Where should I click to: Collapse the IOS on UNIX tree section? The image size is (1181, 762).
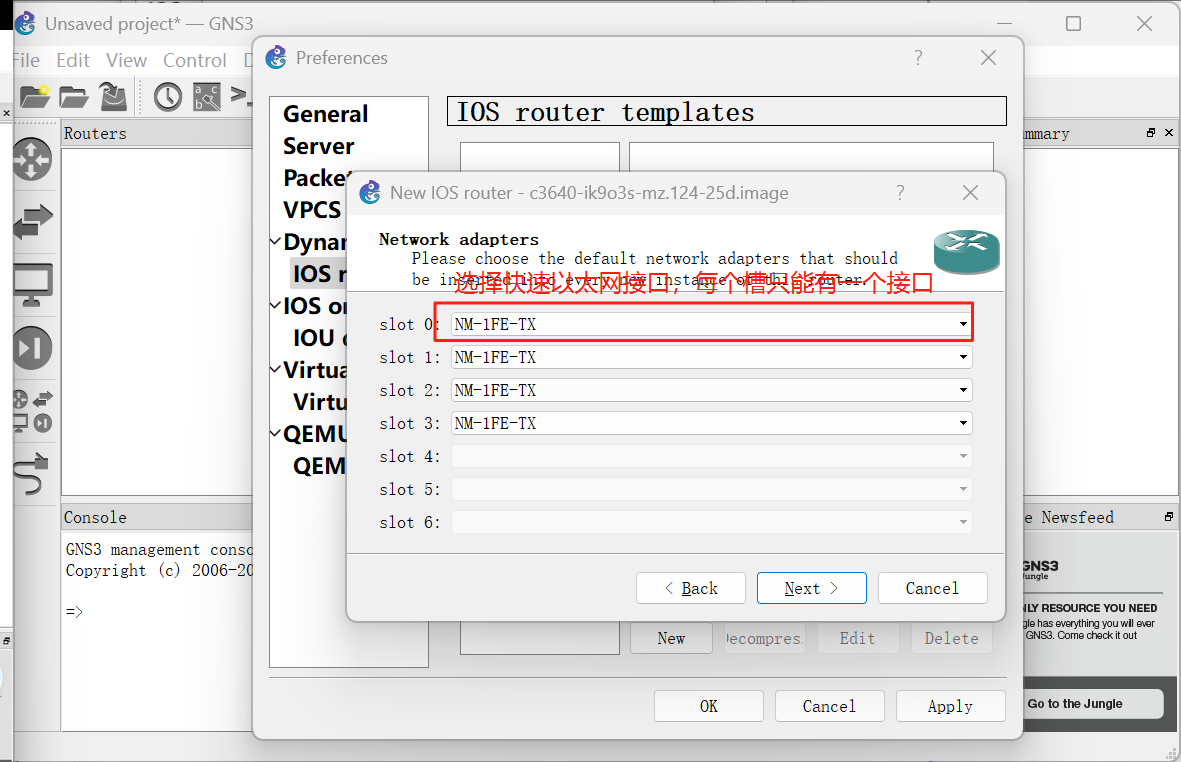[x=276, y=305]
